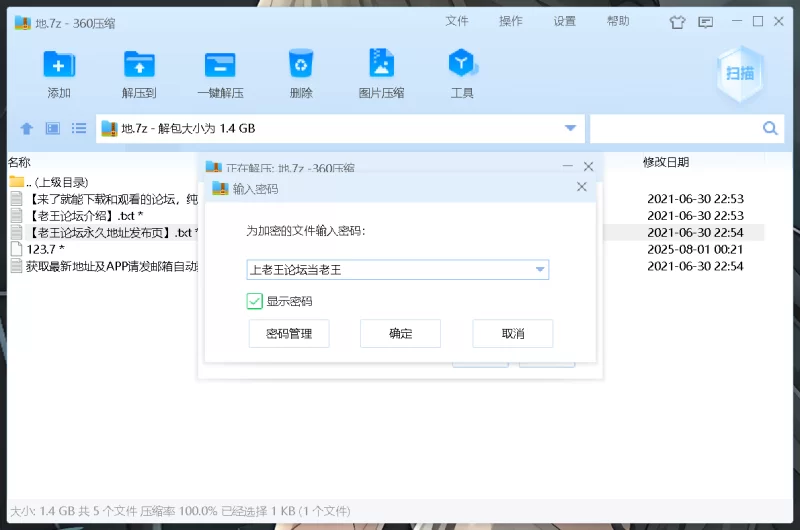Click the 密码管理 password manager button
The image size is (800, 530).
289,334
